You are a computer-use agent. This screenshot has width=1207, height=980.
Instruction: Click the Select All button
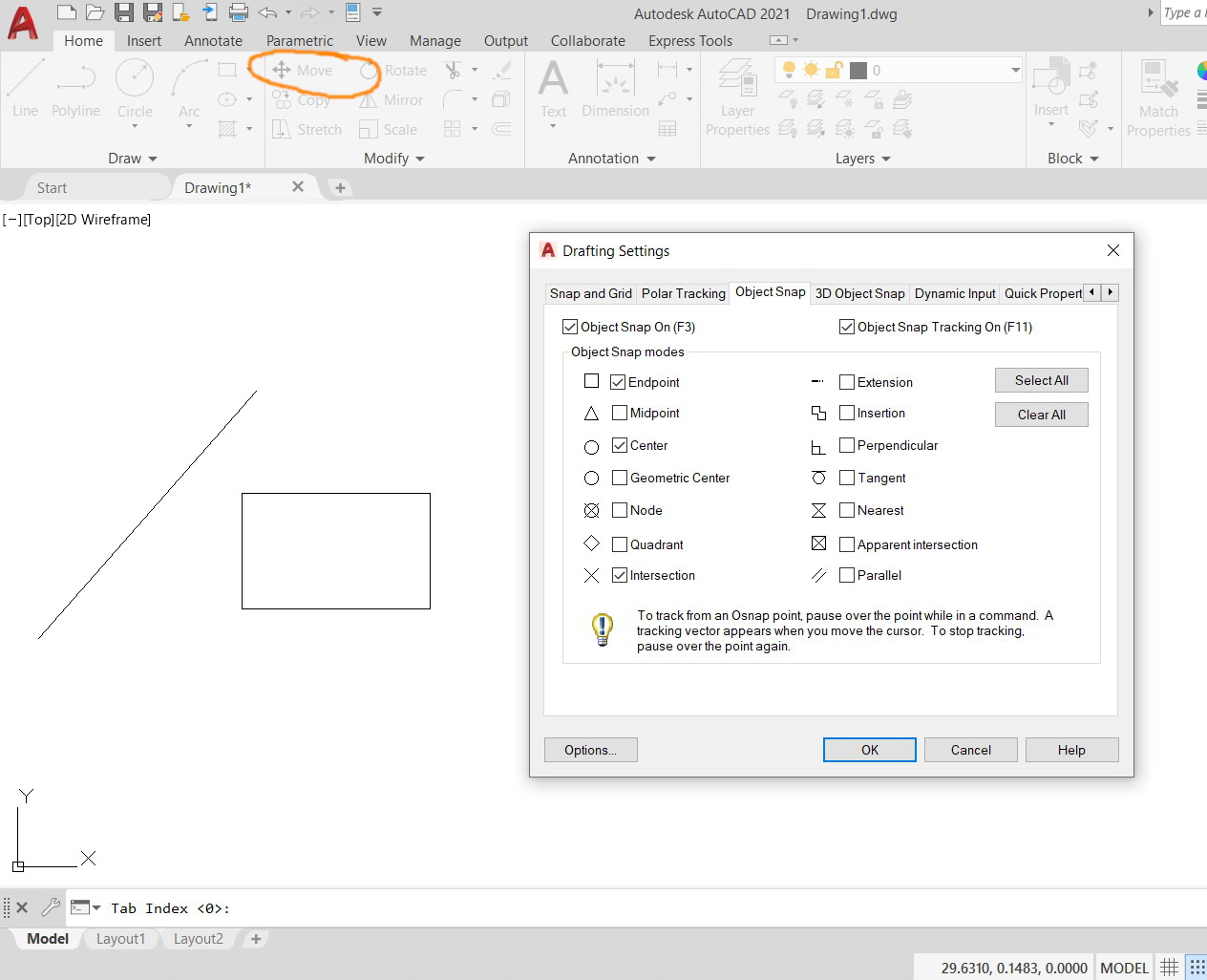click(1042, 380)
